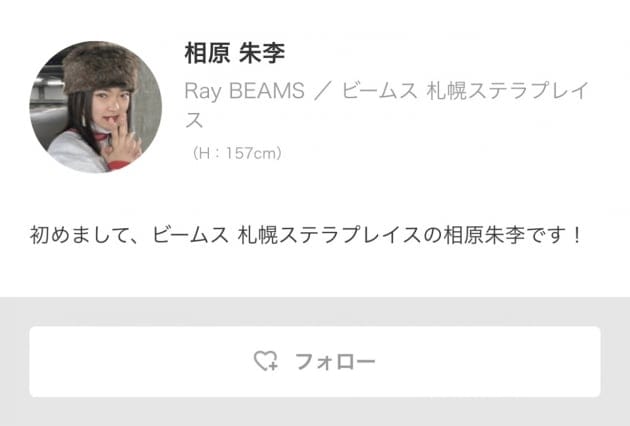Viewport: 630px width, 426px height.
Task: Click the heart-plus icon in follow button
Action: pos(266,361)
